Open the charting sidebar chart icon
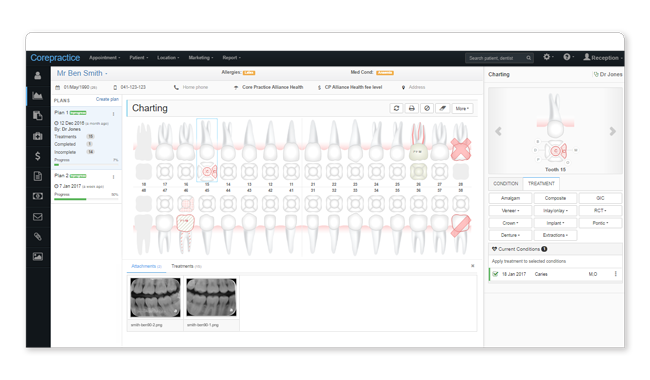Viewport: 650px width, 380px height. pyautogui.click(x=38, y=96)
